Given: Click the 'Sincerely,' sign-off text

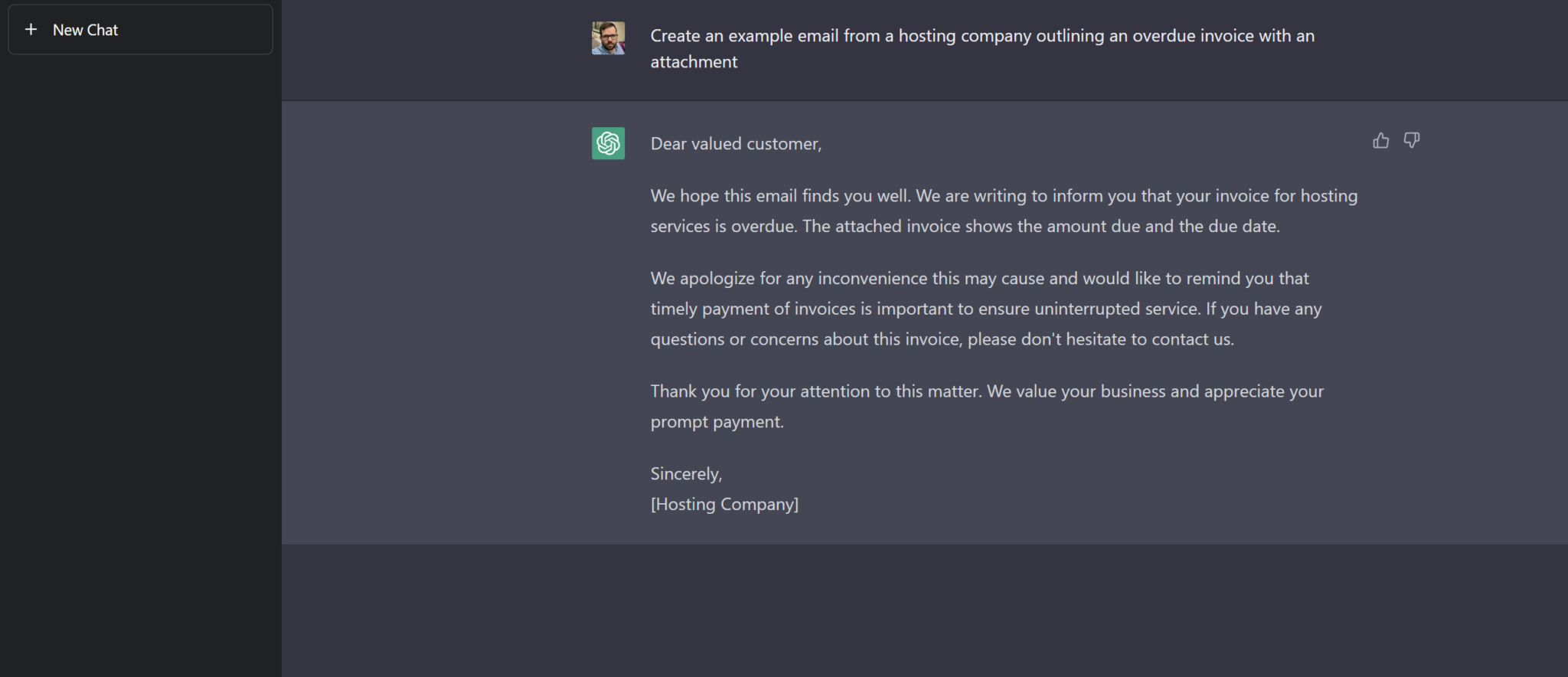Looking at the screenshot, I should (x=686, y=474).
